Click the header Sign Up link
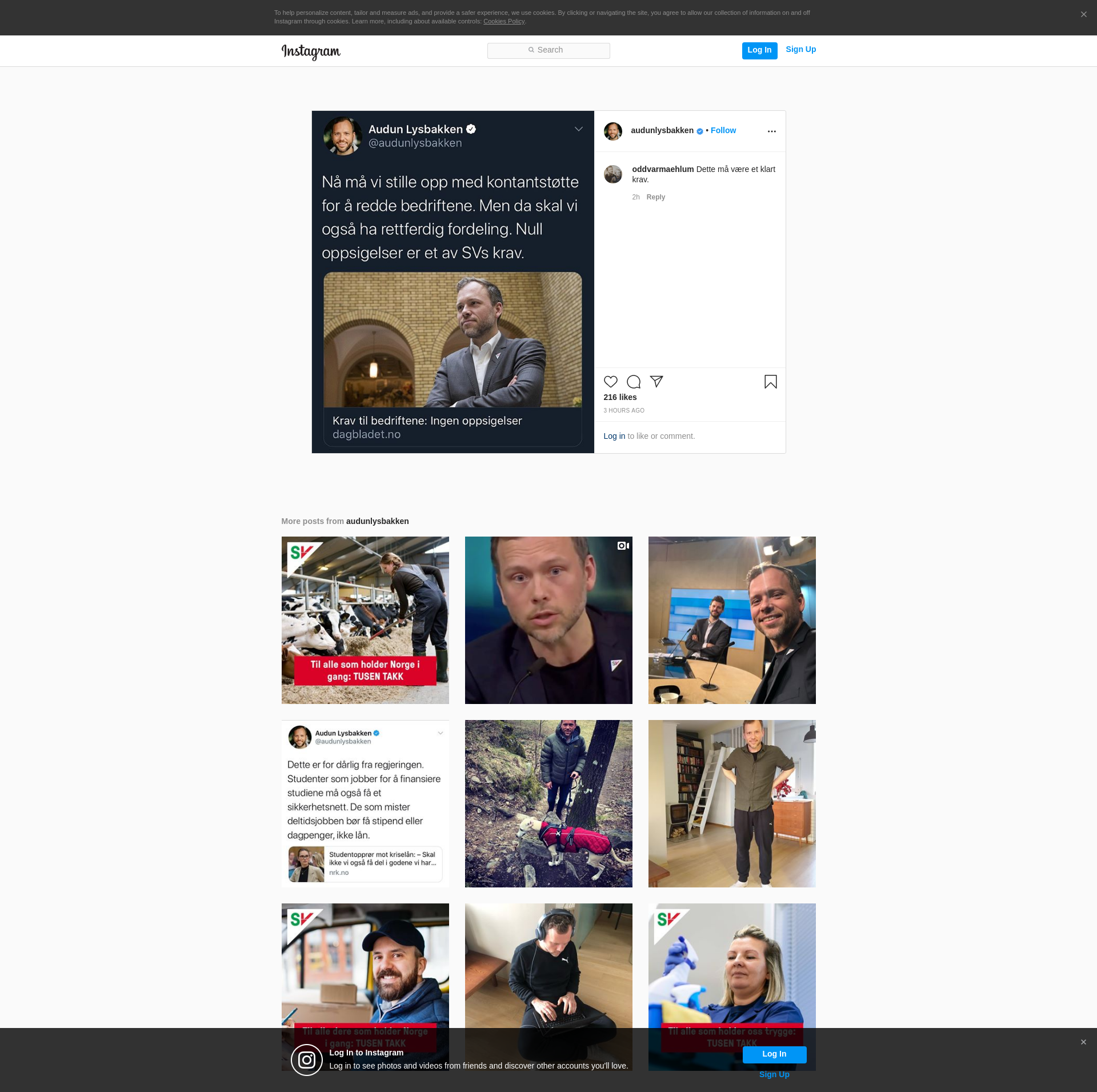This screenshot has width=1097, height=1092. coord(800,50)
